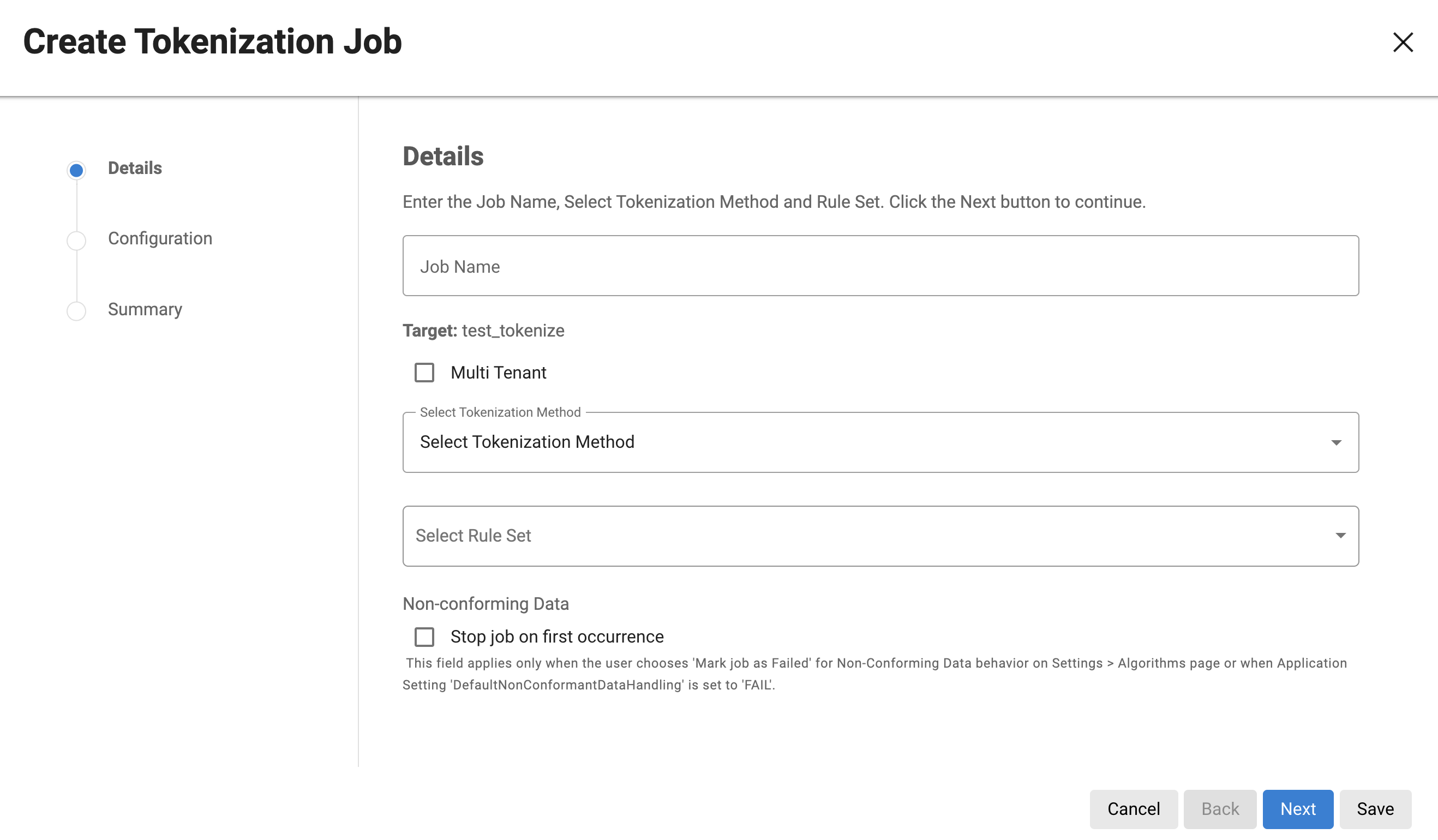
Task: Click the Next button to continue
Action: click(1298, 808)
